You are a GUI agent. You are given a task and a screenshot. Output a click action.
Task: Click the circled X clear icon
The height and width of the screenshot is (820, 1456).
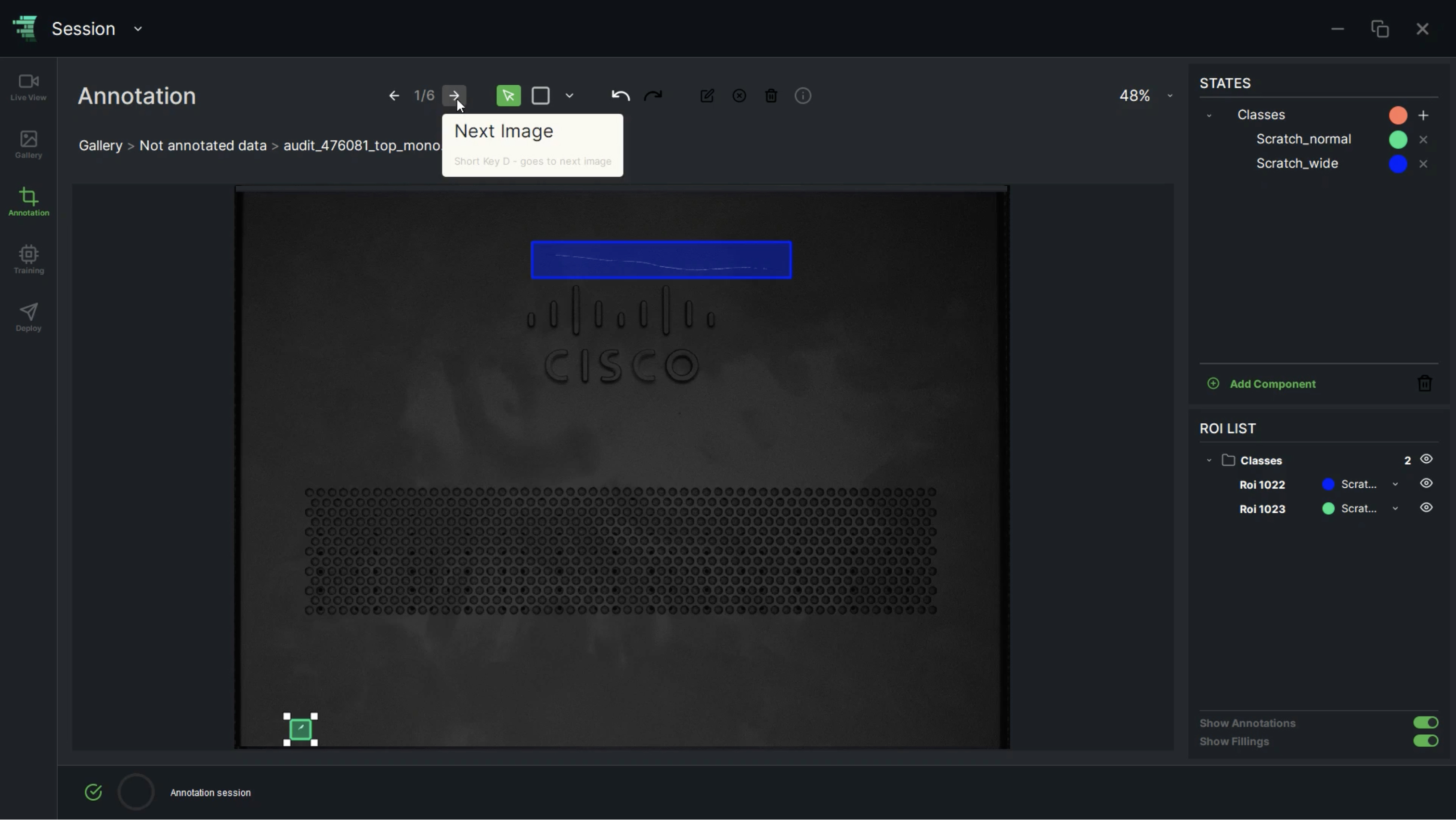pos(739,96)
